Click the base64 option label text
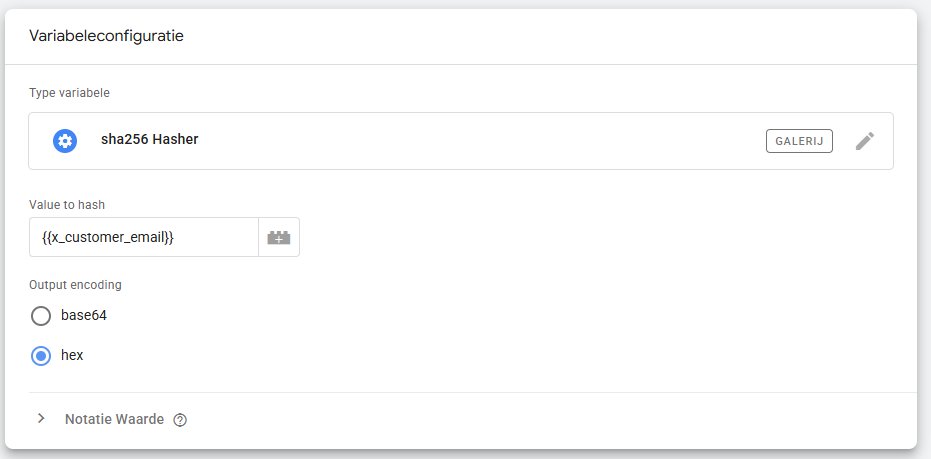 click(x=84, y=316)
